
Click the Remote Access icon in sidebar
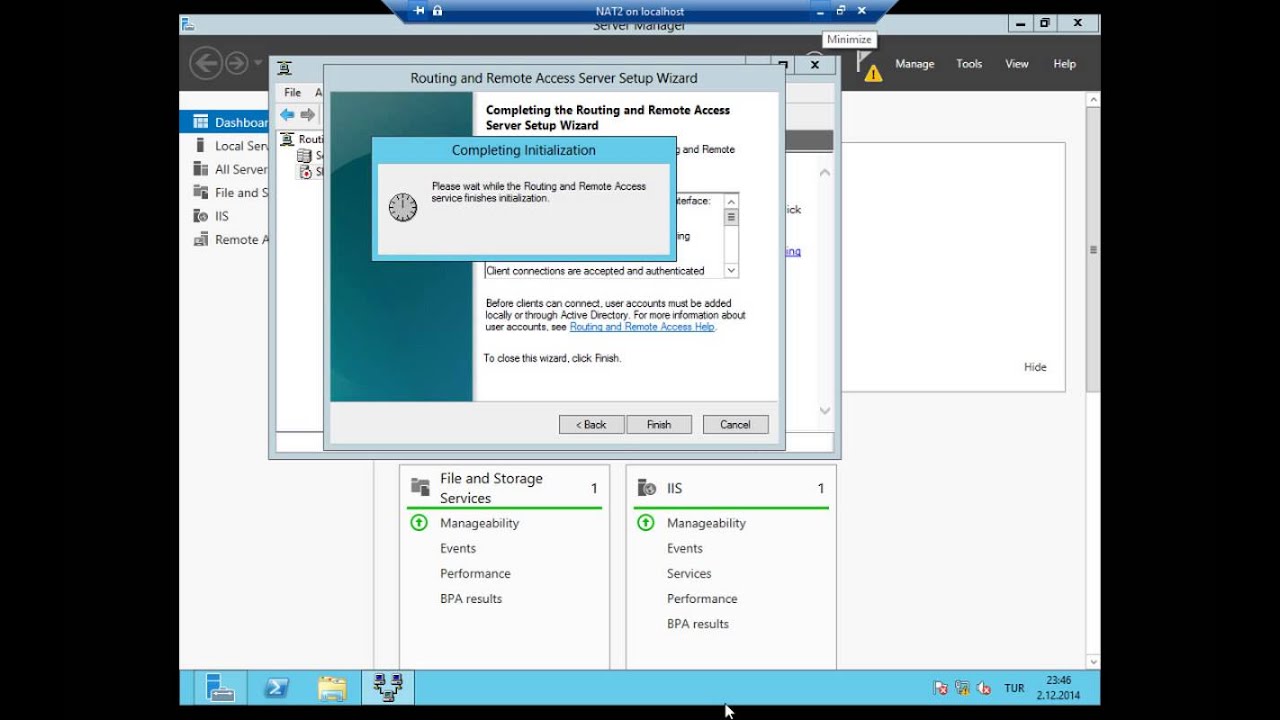[x=200, y=239]
